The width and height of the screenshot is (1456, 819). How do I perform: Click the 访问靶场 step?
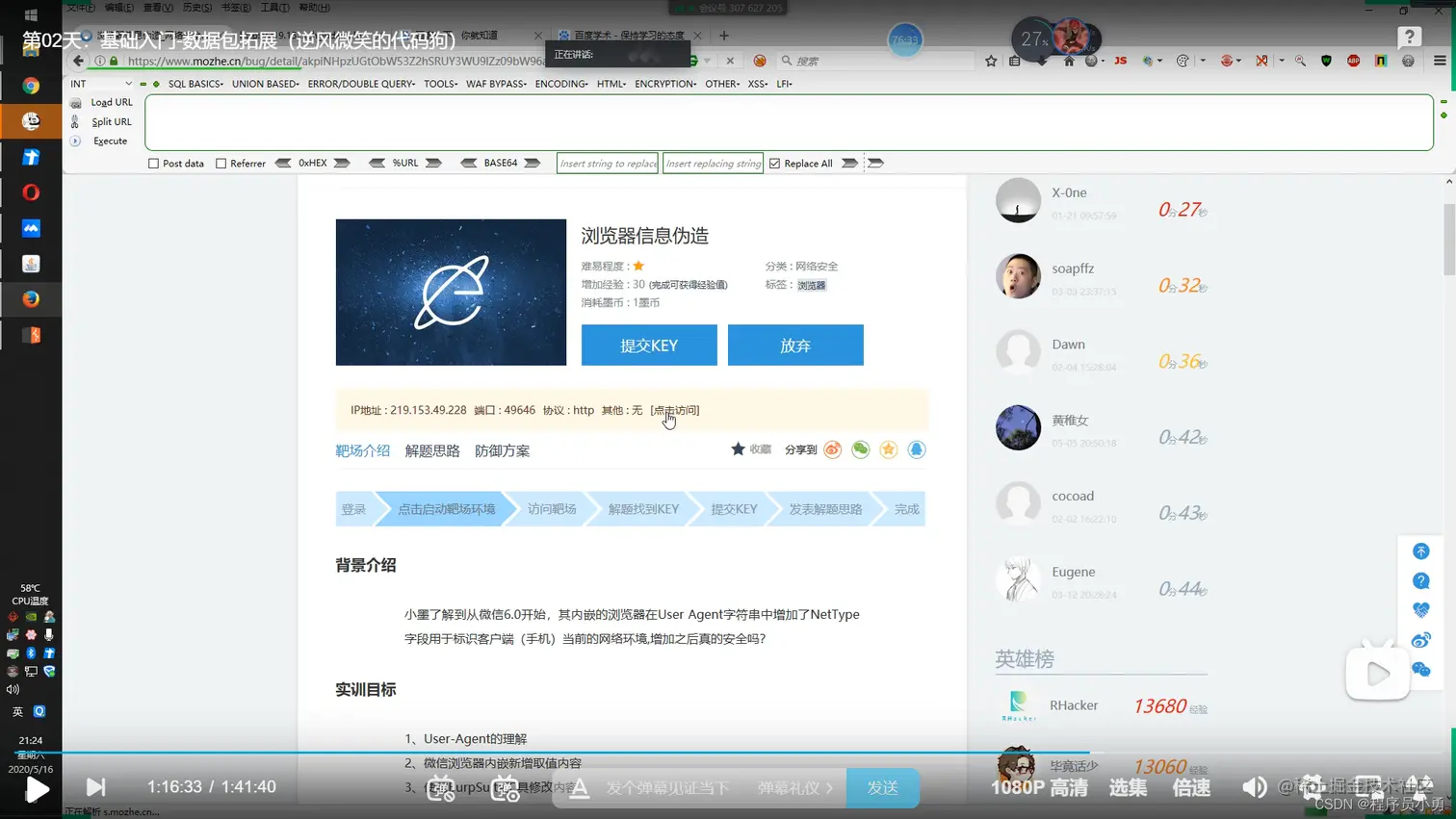(x=552, y=509)
